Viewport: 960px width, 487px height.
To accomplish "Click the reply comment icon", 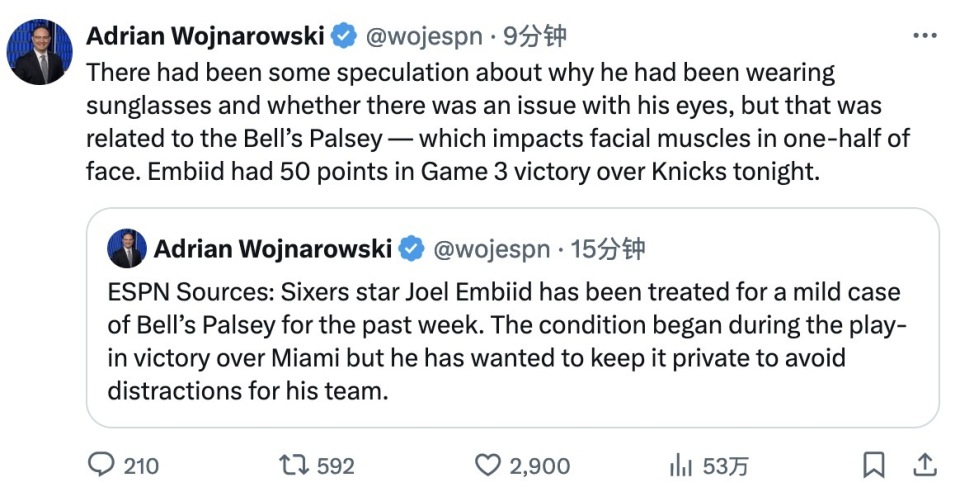I will (x=101, y=464).
